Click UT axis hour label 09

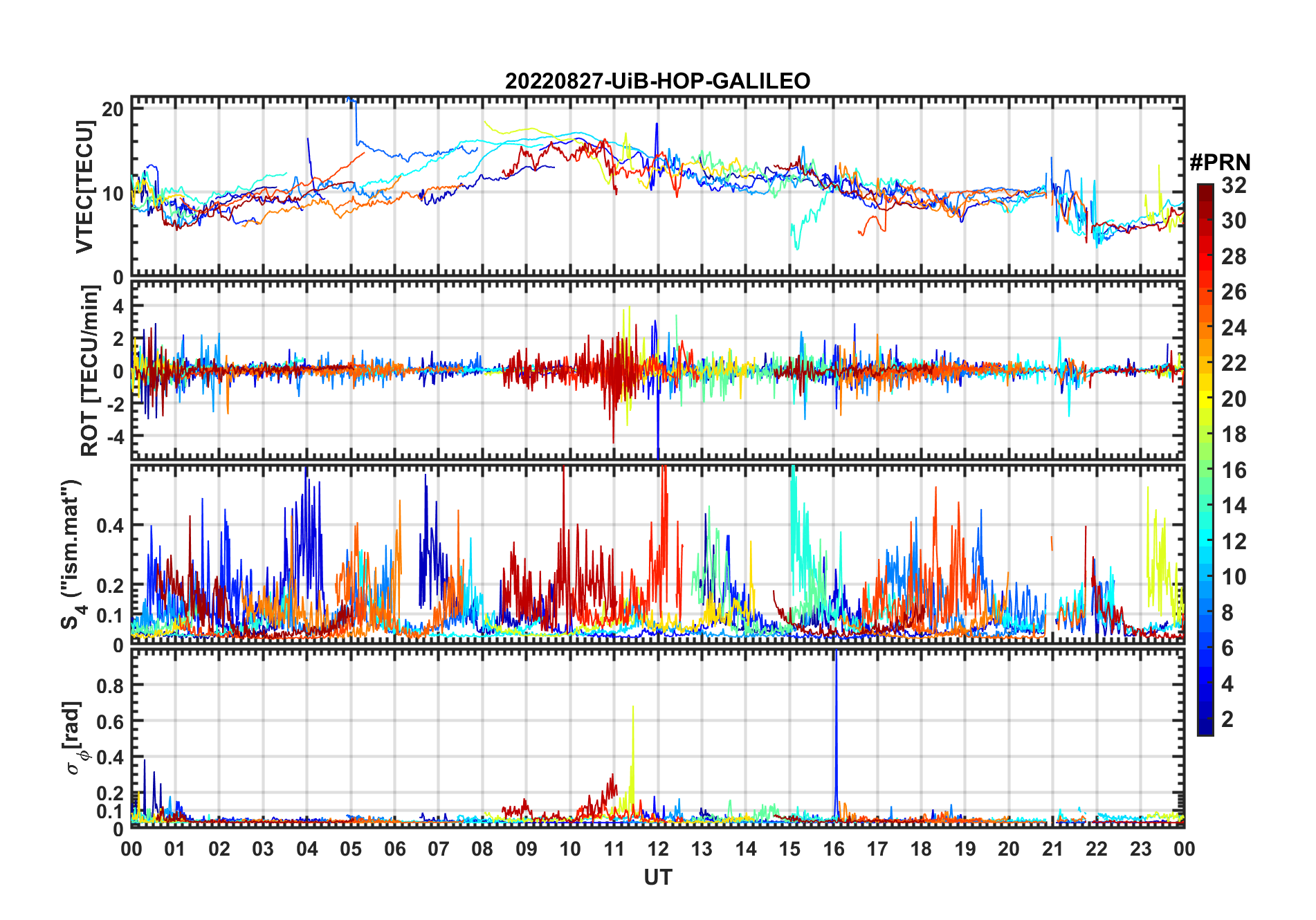coord(527,849)
